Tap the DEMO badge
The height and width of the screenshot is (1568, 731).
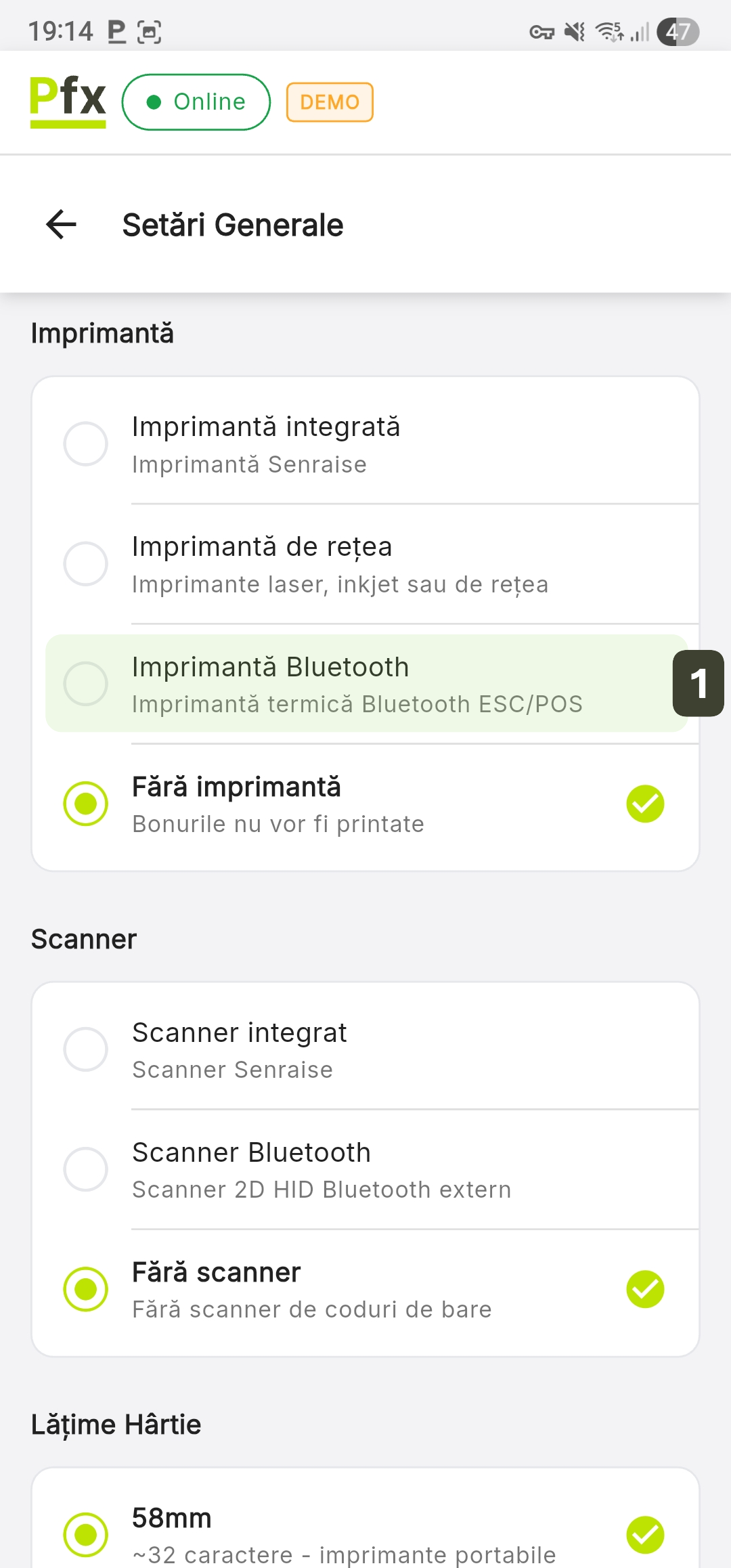point(330,102)
